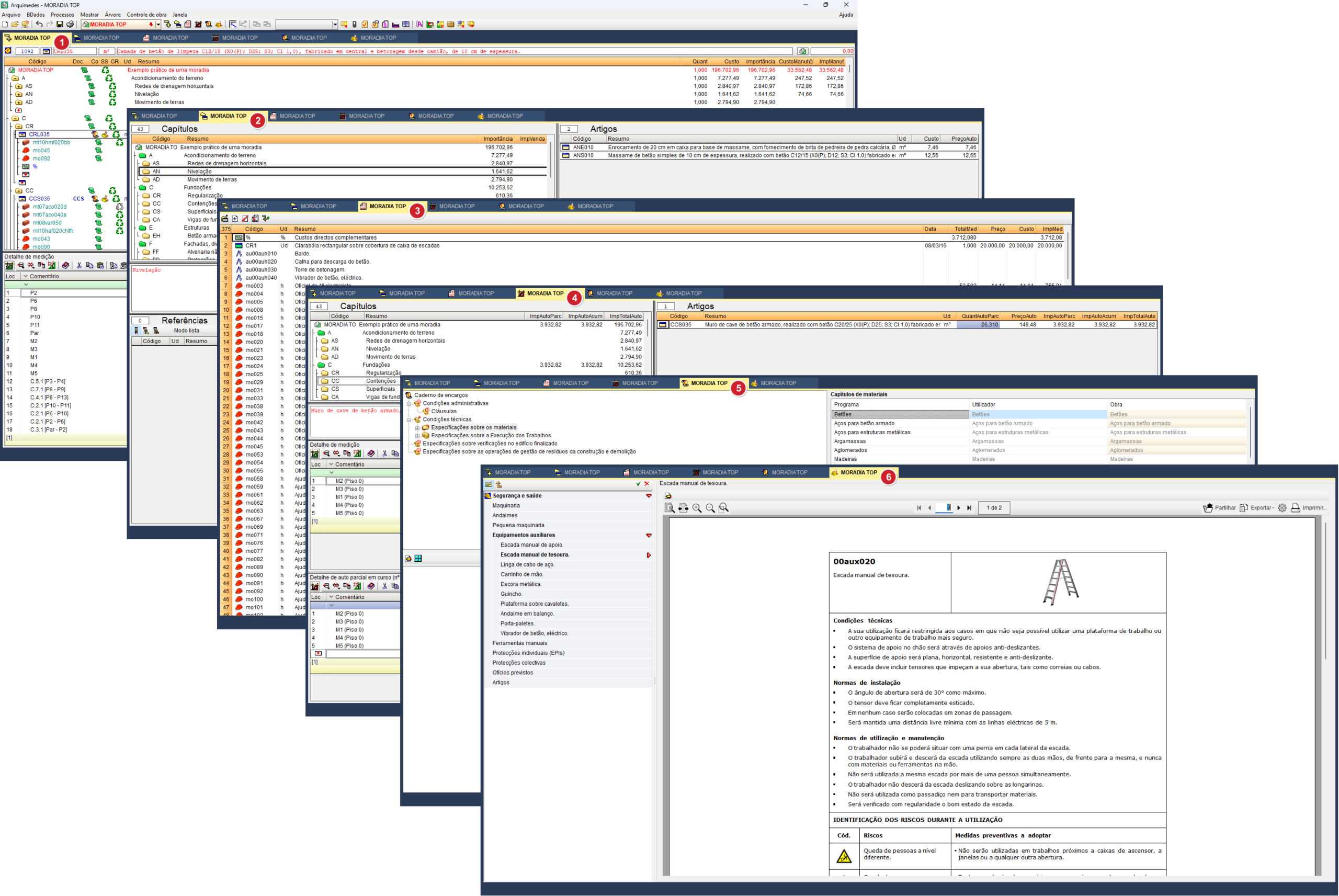Viewport: 1339px width, 896px height.
Task: Open the Controle de obra menu
Action: pyautogui.click(x=146, y=14)
